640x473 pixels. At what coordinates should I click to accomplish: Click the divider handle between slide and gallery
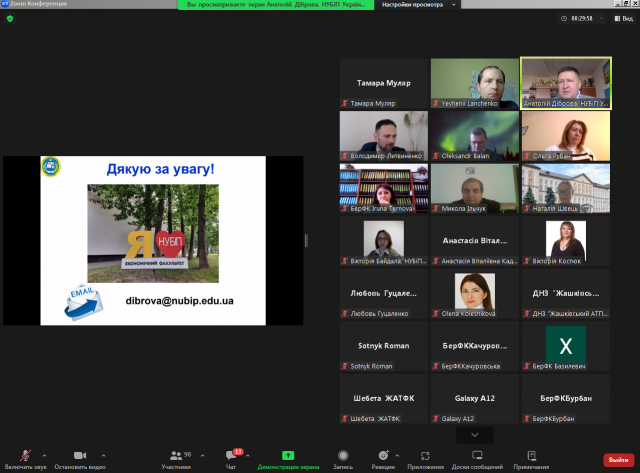pos(306,240)
